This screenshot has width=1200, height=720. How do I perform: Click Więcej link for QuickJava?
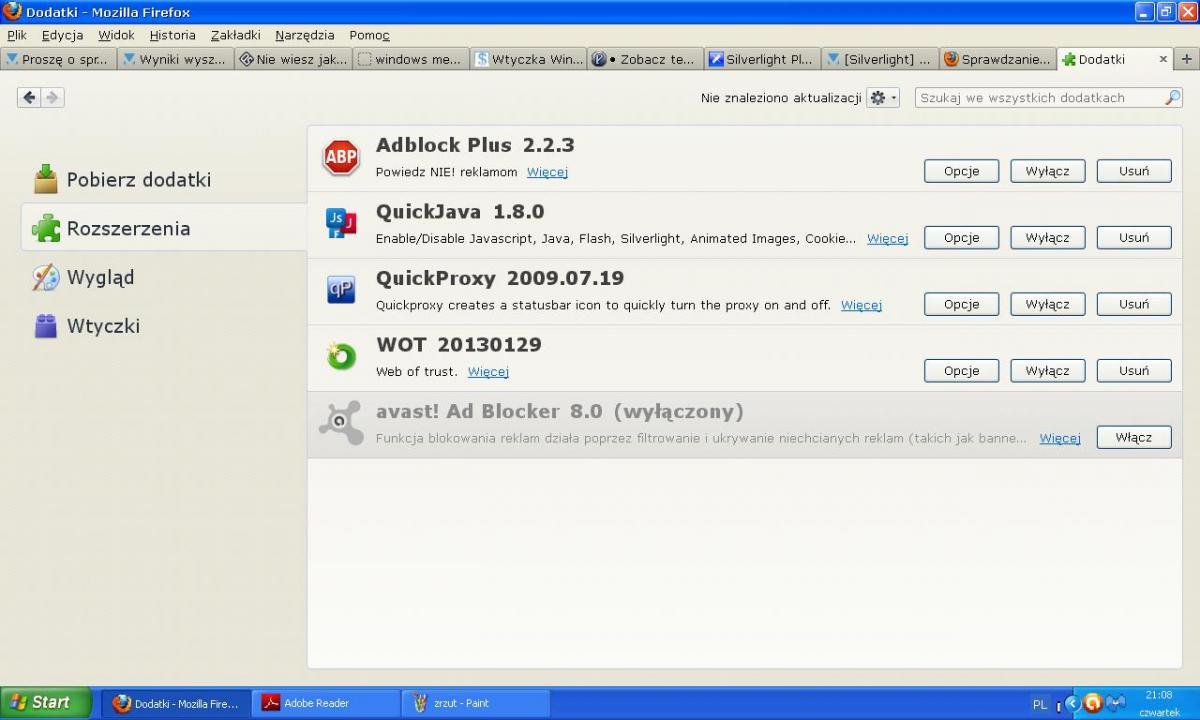click(x=887, y=239)
